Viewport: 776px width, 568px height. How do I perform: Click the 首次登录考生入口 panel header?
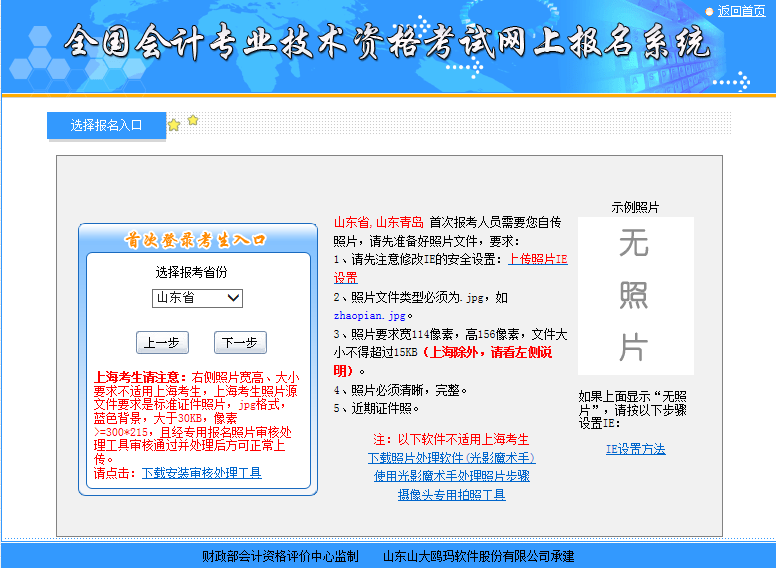pos(197,240)
